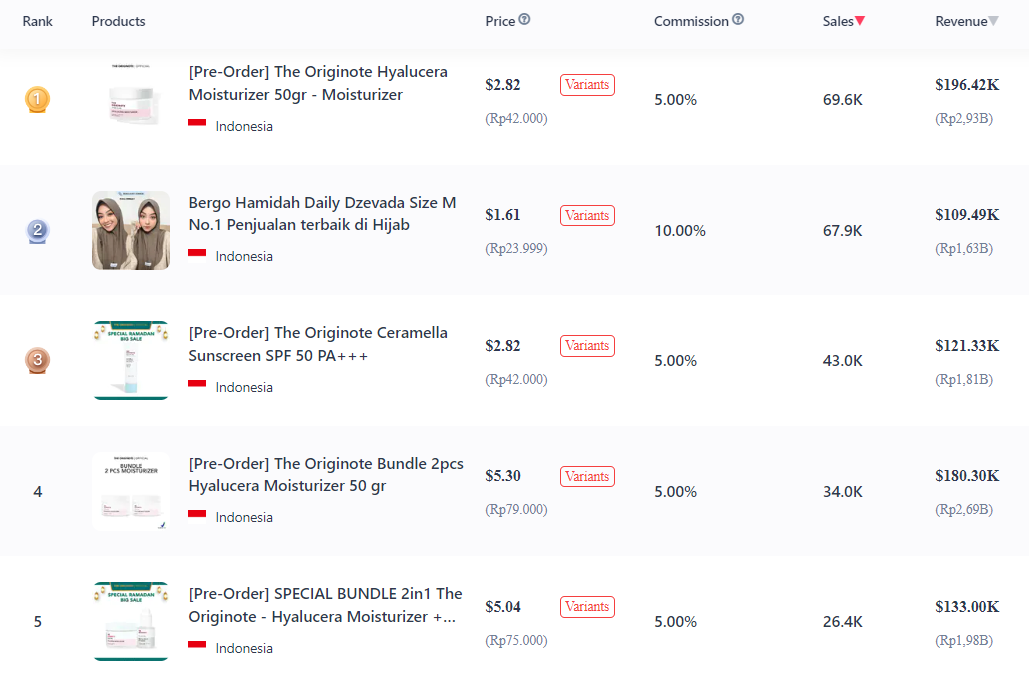Click Indonesia flag under Bergo Hamidah product
This screenshot has height=673, width=1029.
197,253
